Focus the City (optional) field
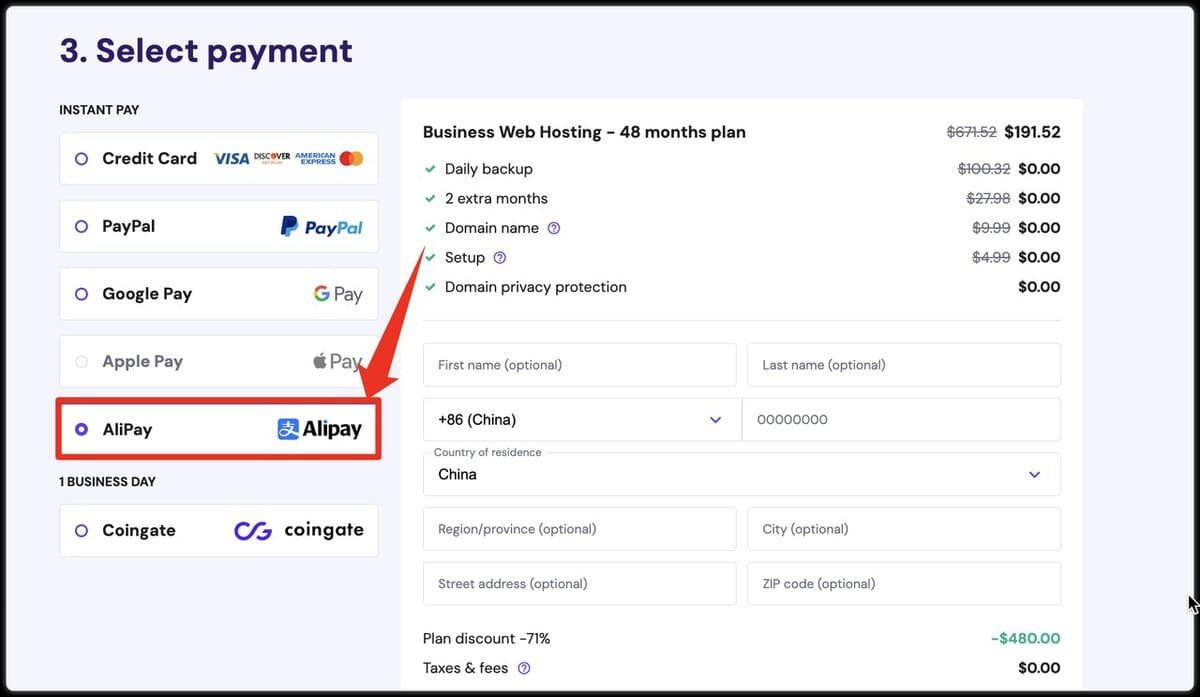This screenshot has width=1200, height=697. (x=904, y=529)
